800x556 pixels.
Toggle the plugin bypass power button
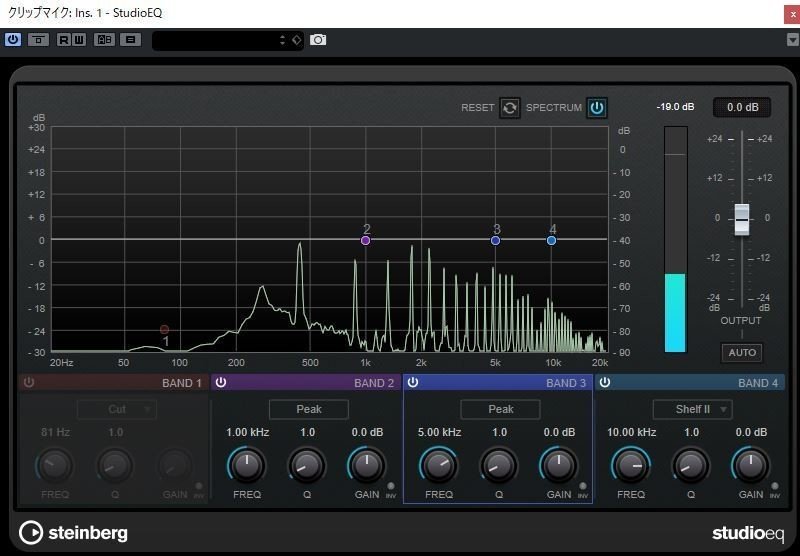13,39
